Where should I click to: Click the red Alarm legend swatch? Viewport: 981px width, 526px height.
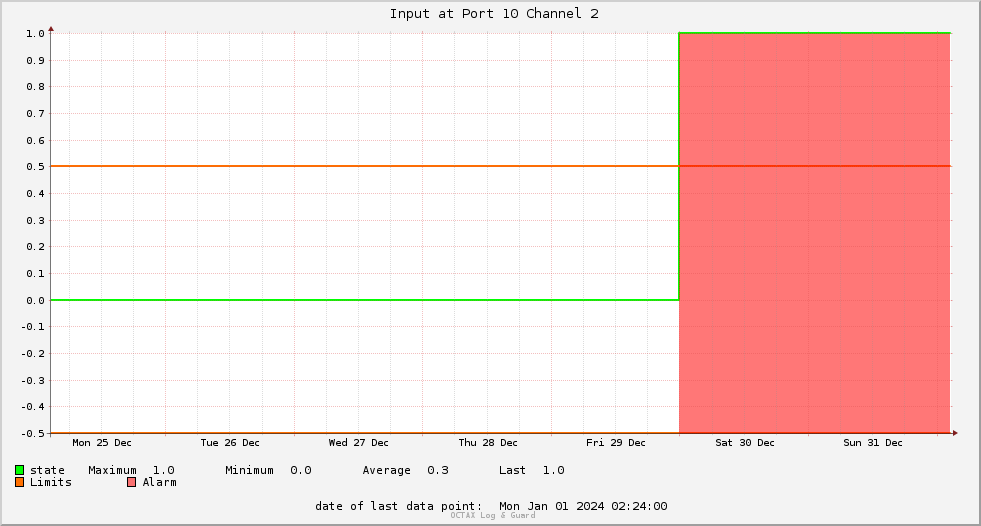point(131,482)
